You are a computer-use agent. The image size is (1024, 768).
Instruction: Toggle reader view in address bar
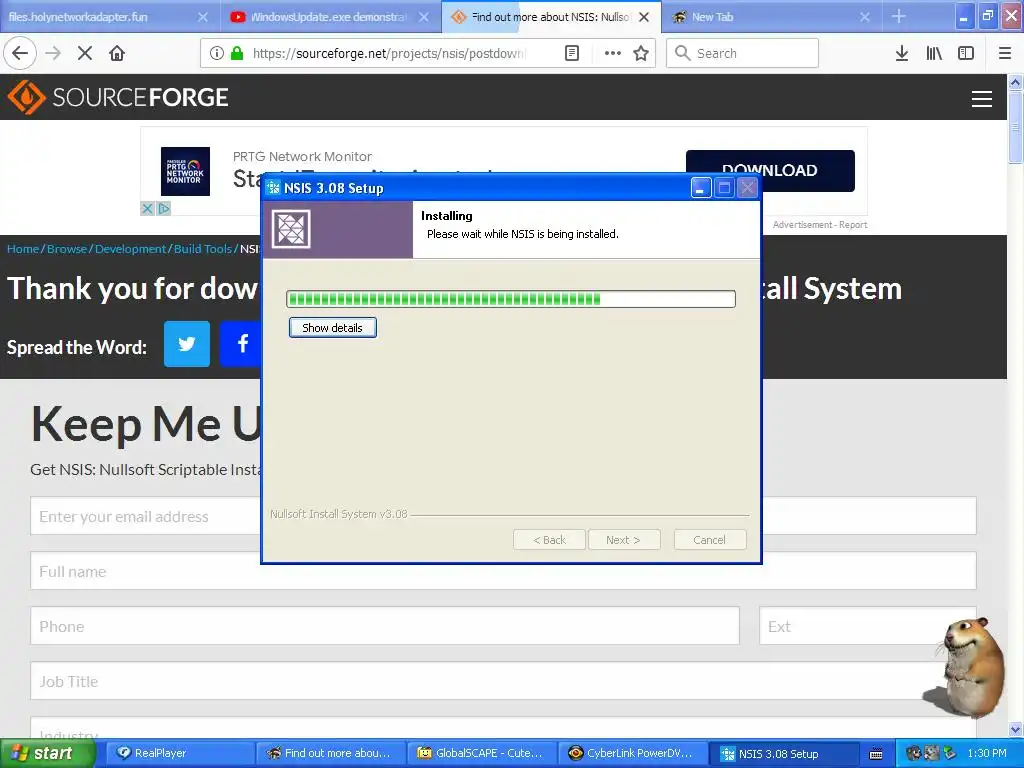[x=571, y=53]
